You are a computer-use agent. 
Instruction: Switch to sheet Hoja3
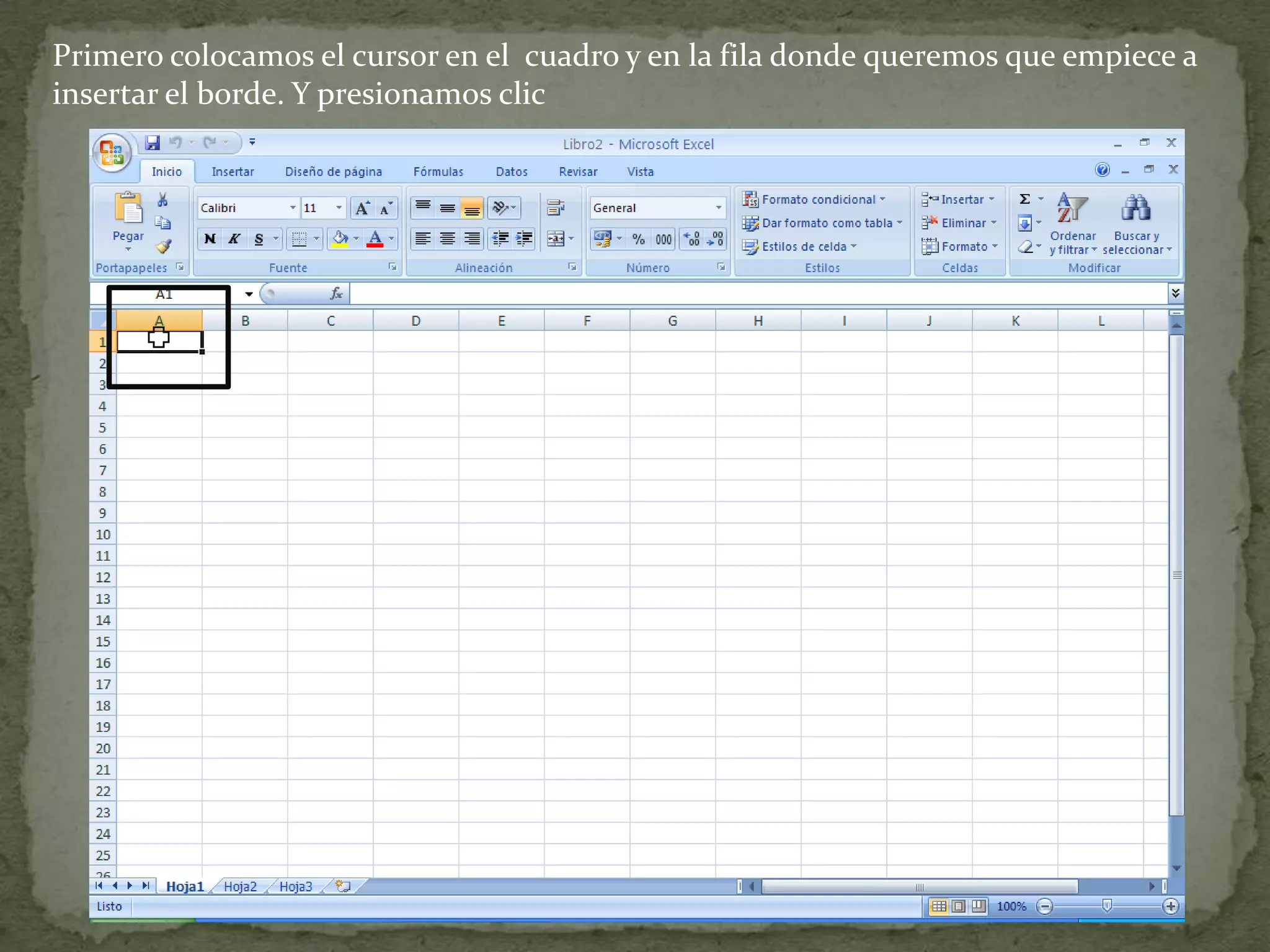pos(296,887)
